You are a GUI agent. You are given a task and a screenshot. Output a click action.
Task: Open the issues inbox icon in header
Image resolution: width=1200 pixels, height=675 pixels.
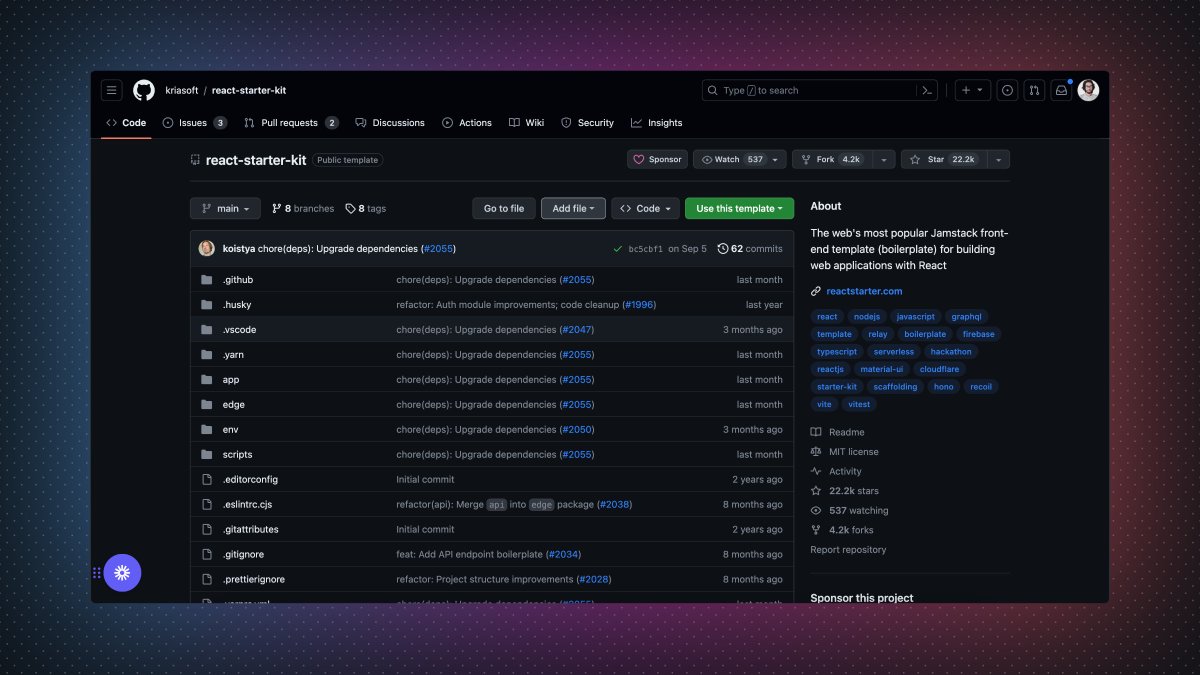(1007, 90)
